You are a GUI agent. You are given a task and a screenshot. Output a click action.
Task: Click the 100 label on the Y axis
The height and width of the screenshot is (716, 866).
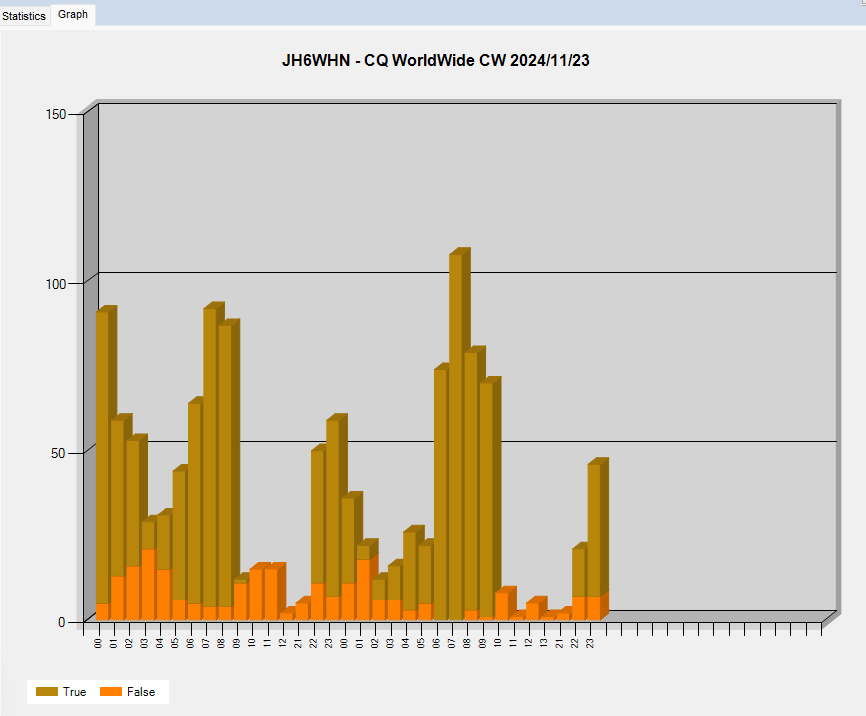pyautogui.click(x=56, y=283)
